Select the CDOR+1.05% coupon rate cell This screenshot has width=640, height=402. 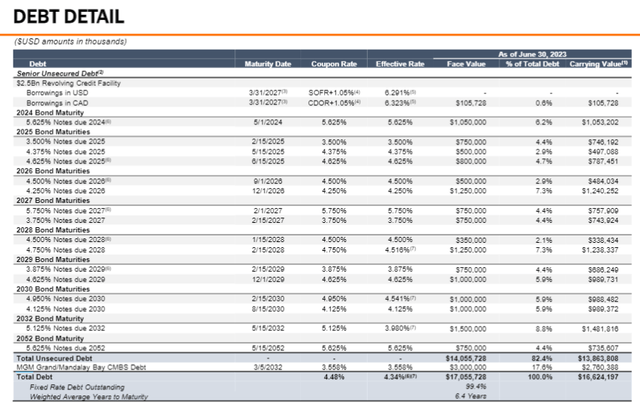pyautogui.click(x=334, y=103)
